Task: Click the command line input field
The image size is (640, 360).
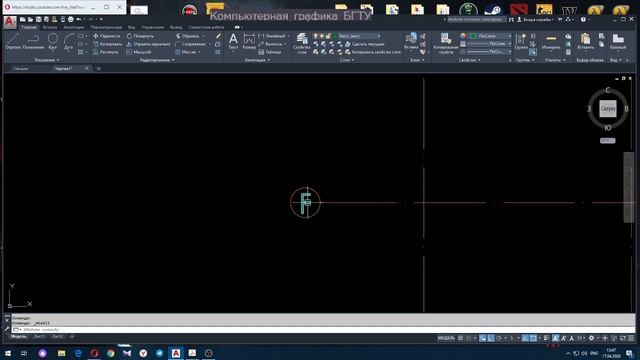Action: pos(322,329)
